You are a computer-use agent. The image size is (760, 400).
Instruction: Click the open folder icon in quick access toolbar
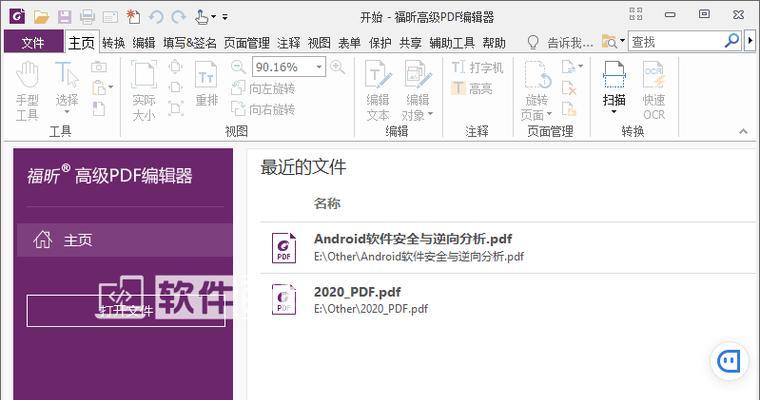(x=42, y=17)
